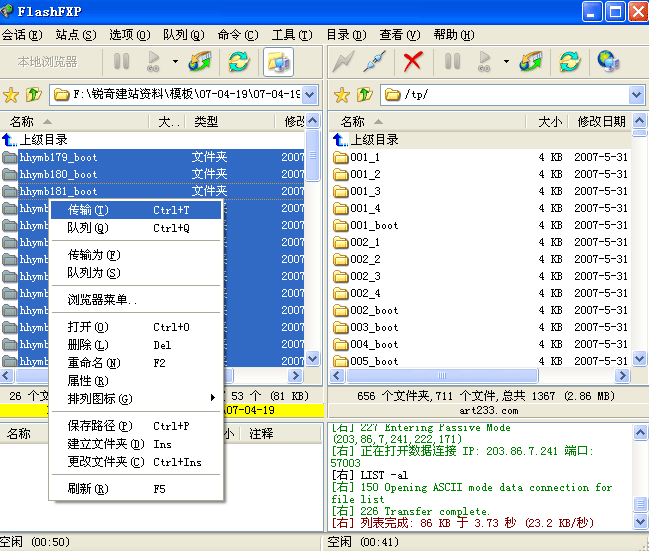Choose 队列为(S) in the context menu
The width and height of the screenshot is (649, 551).
[136, 273]
